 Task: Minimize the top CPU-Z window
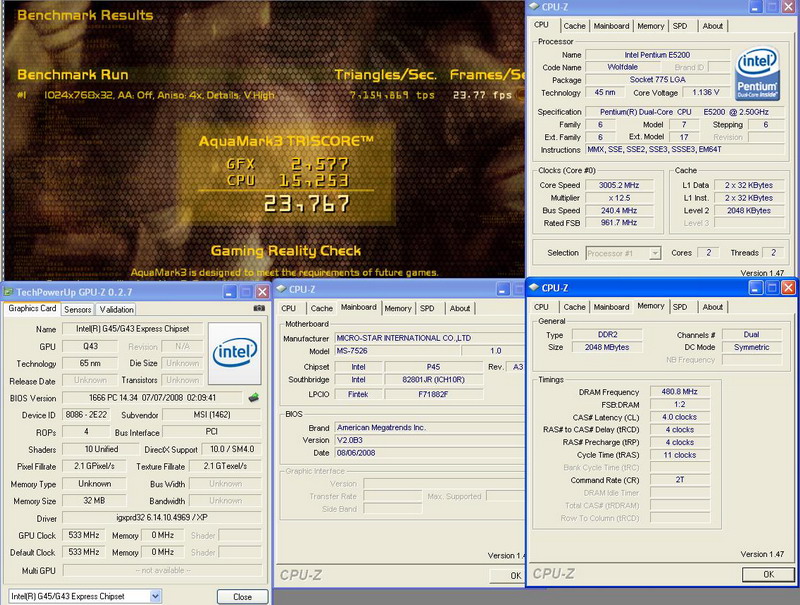click(x=756, y=7)
